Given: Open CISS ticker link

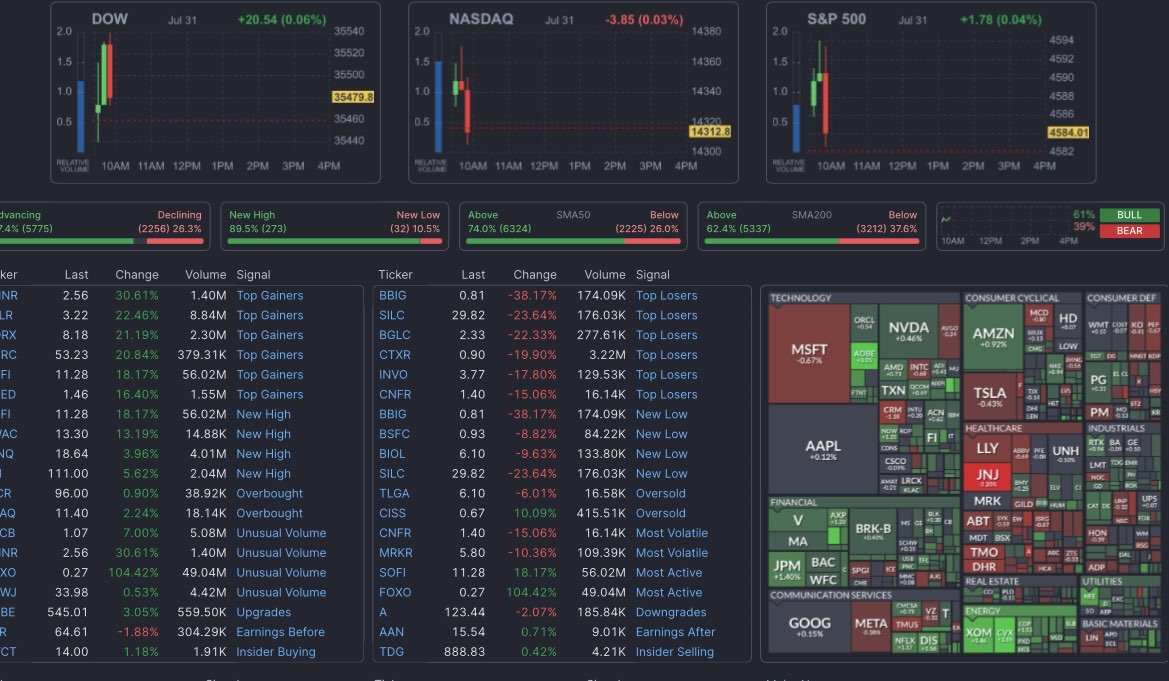Looking at the screenshot, I should [392, 513].
